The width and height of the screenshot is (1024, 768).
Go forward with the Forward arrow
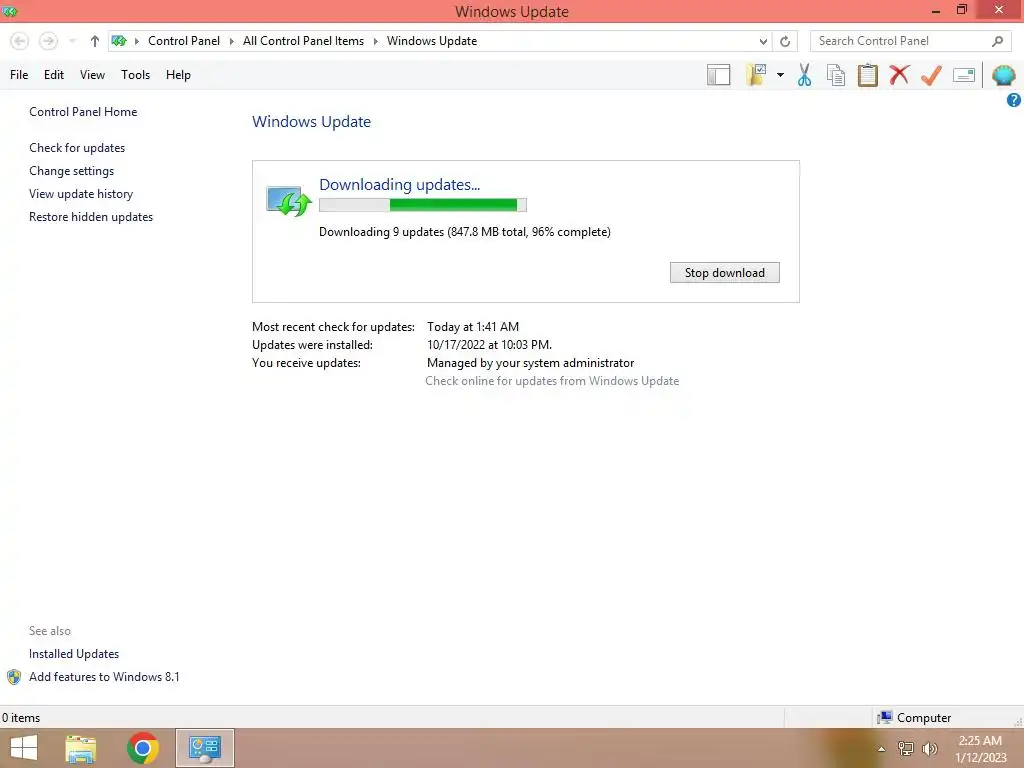pos(48,41)
